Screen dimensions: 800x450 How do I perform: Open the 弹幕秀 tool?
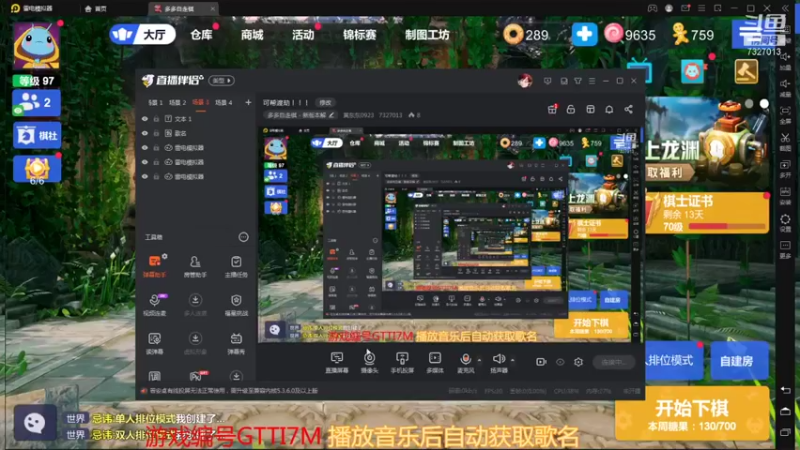click(x=236, y=343)
